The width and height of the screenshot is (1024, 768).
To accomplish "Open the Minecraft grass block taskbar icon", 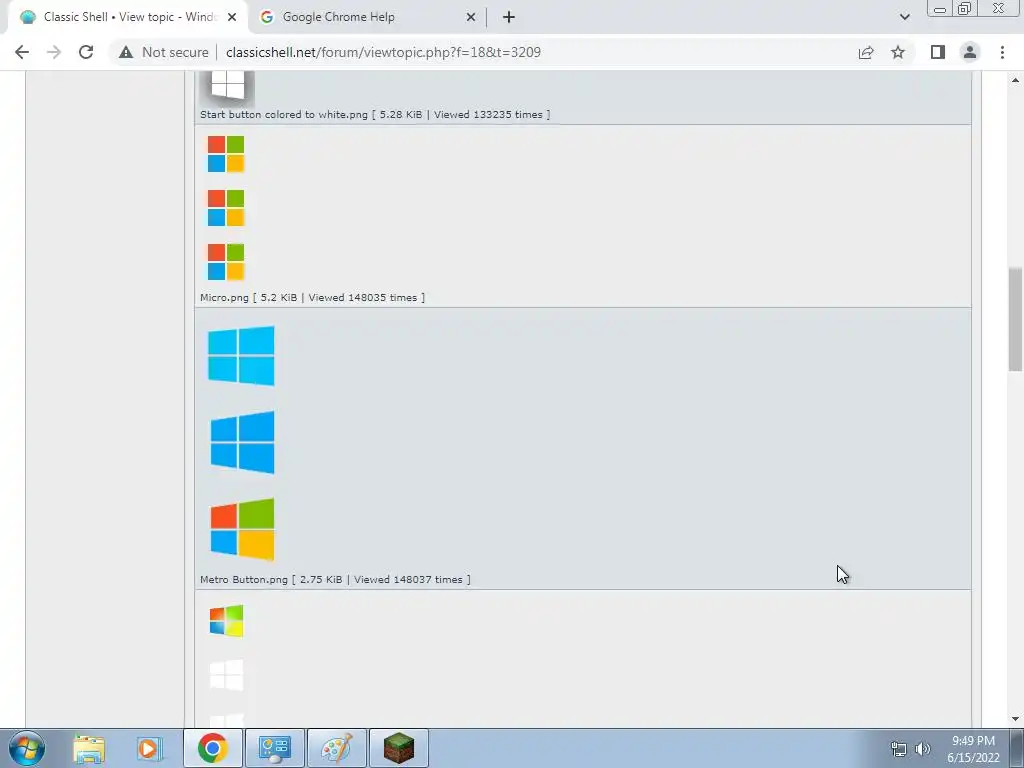I will pyautogui.click(x=399, y=748).
